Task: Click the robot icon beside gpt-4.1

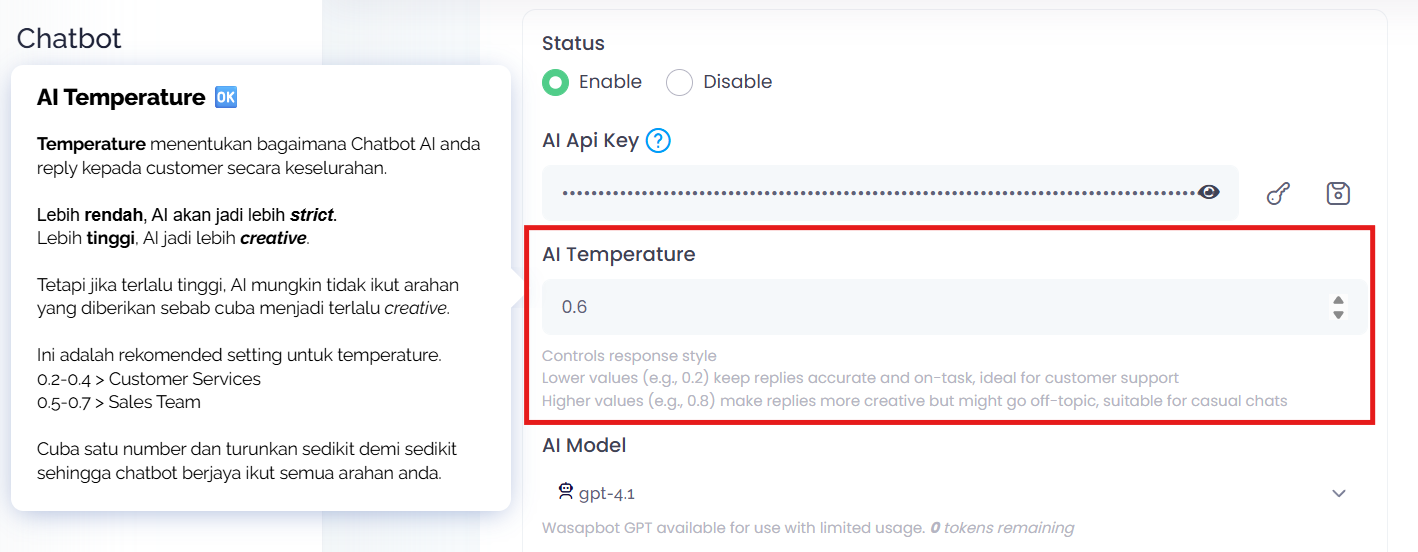Action: (x=566, y=491)
